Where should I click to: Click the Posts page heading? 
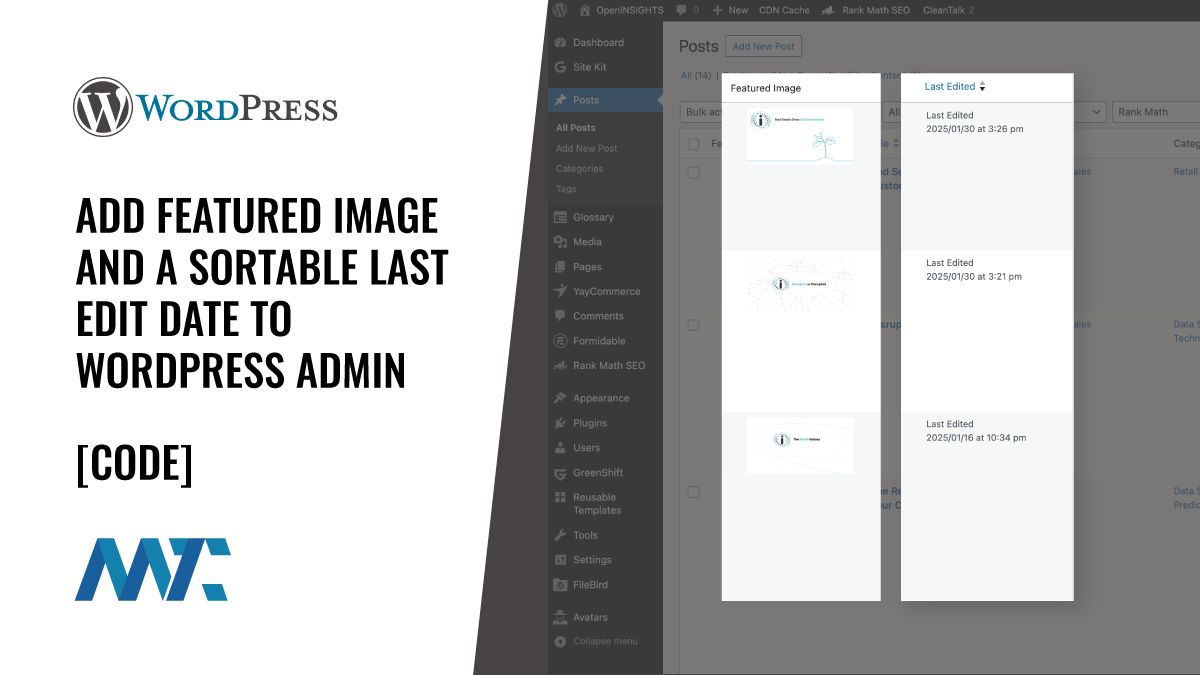point(699,46)
